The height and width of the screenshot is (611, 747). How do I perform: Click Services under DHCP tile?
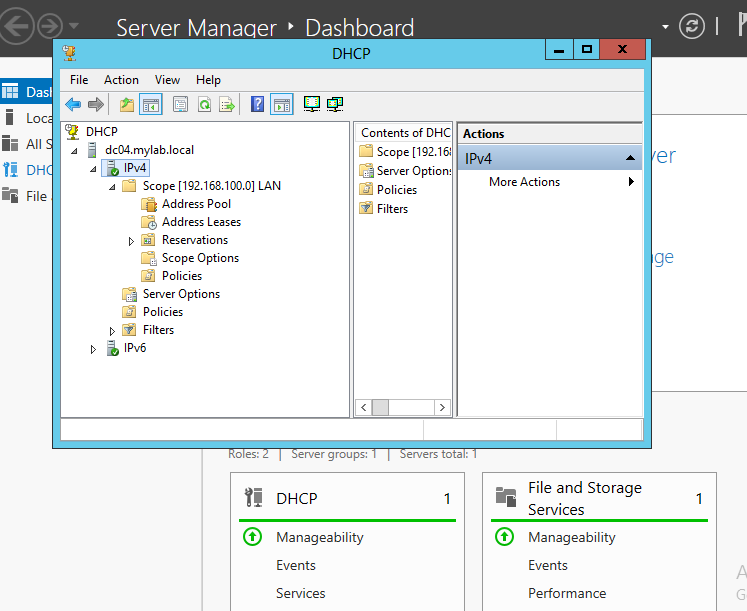(x=301, y=593)
